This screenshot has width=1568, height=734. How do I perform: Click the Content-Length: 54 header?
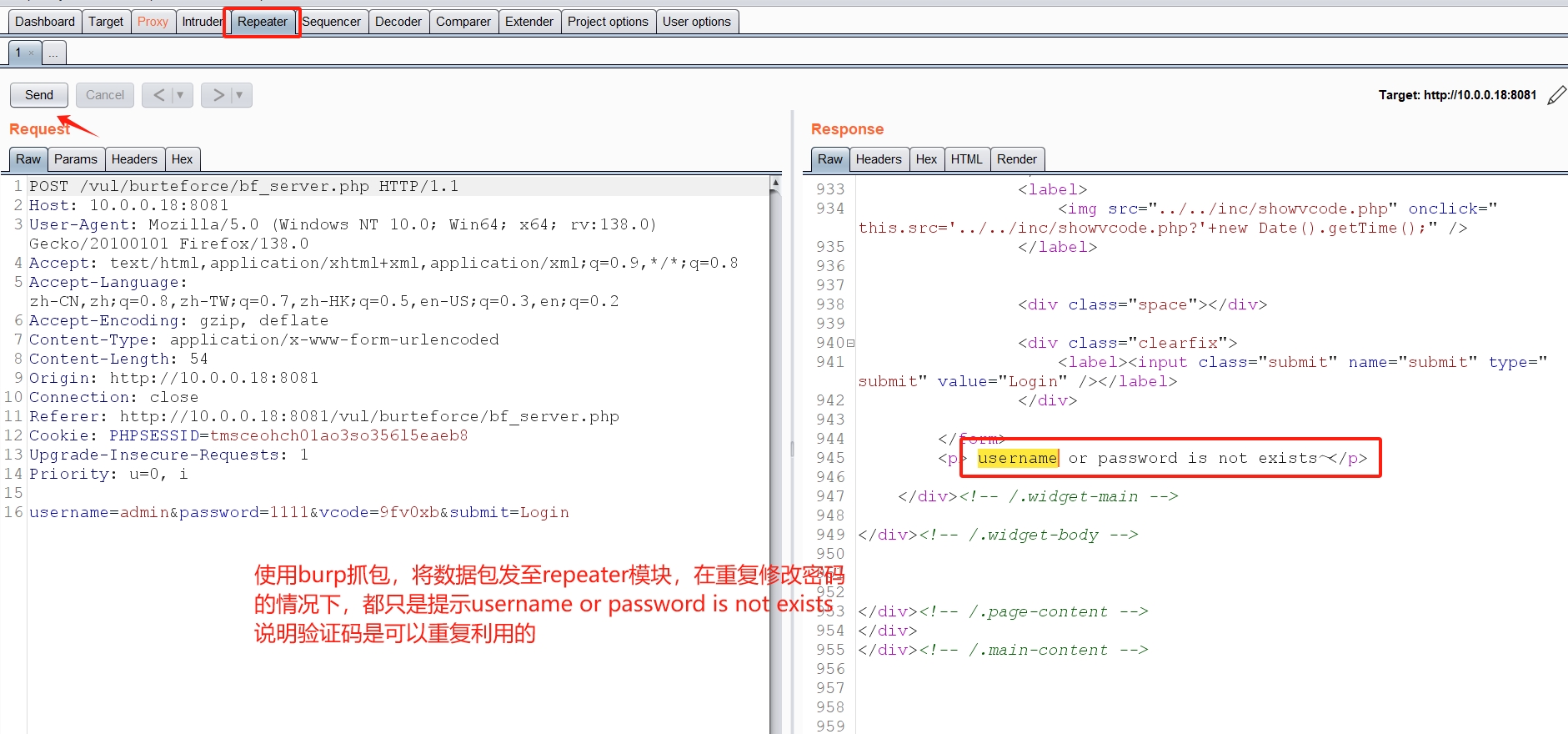tap(118, 359)
